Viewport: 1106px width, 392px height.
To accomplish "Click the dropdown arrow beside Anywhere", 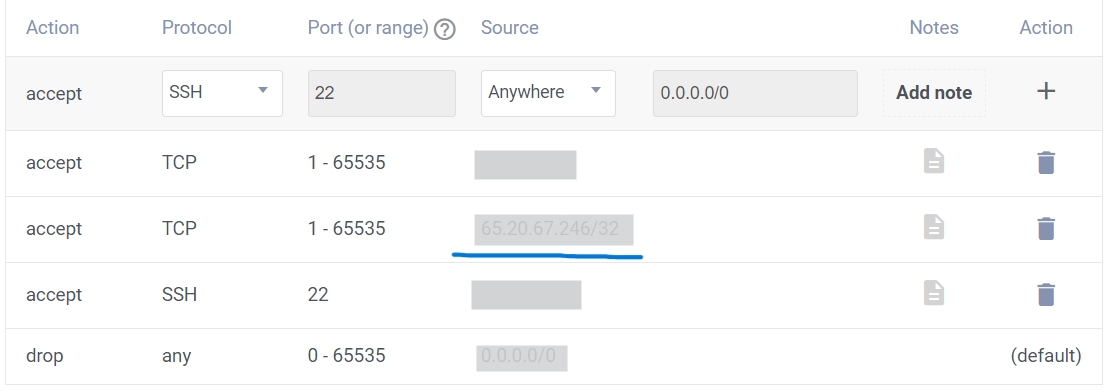I will (x=595, y=91).
